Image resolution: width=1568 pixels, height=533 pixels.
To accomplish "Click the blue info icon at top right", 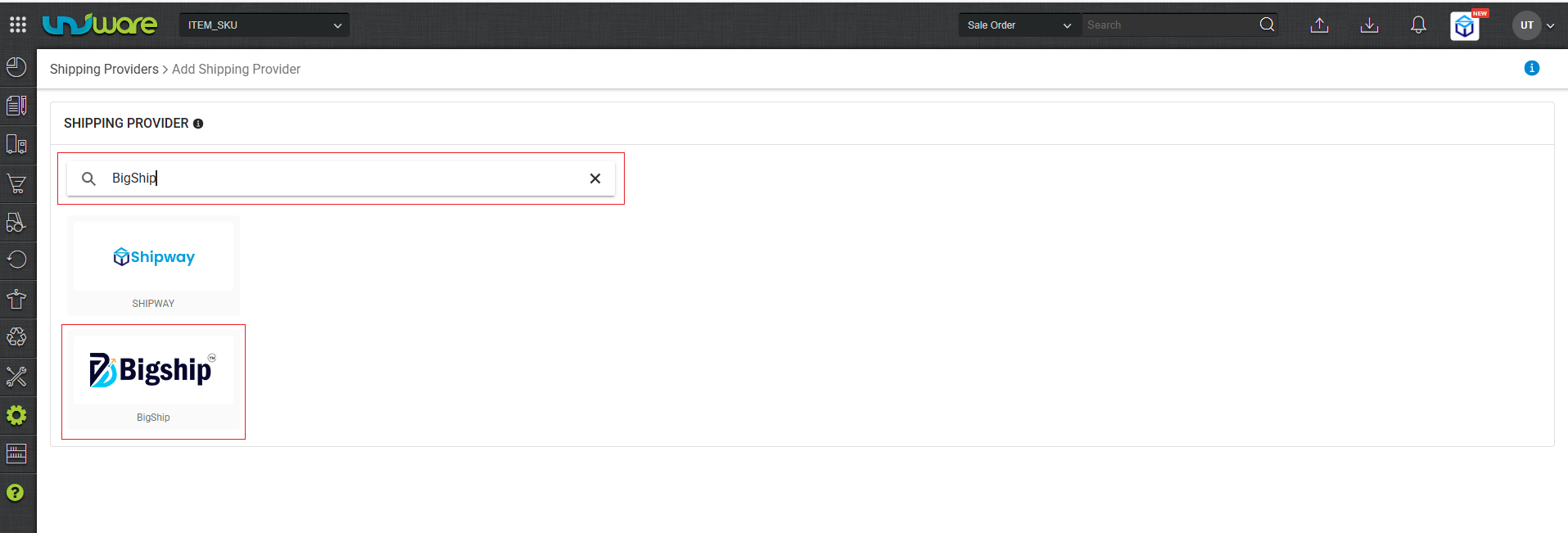I will click(1532, 68).
